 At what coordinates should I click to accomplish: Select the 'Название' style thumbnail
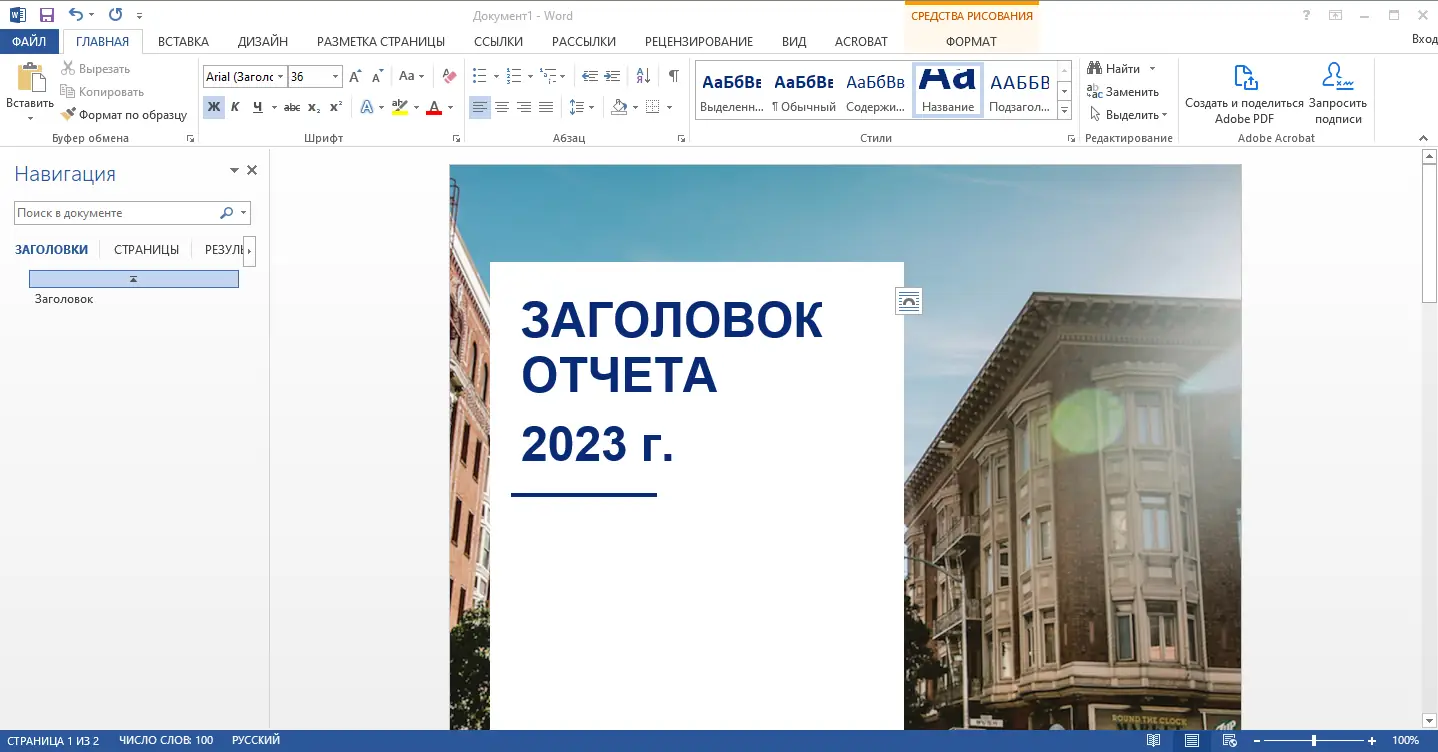click(947, 88)
